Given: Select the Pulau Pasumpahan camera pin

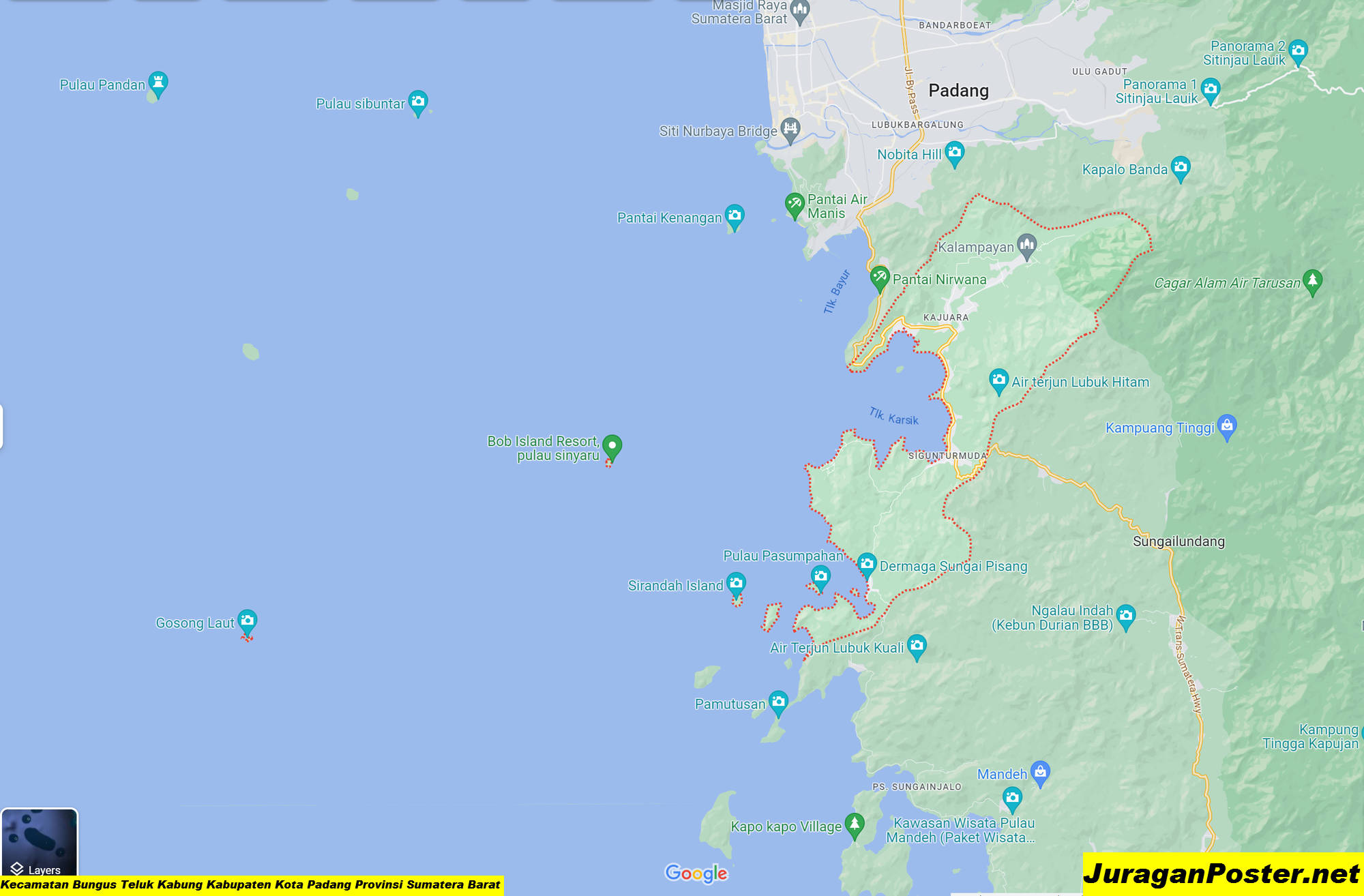Looking at the screenshot, I should click(x=820, y=578).
